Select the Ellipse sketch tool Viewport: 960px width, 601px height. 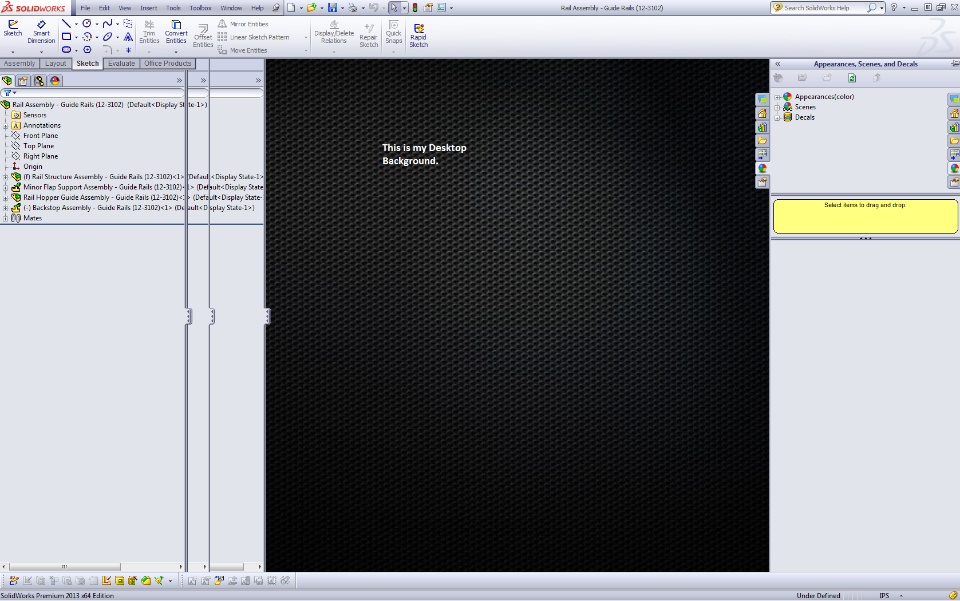click(x=107, y=37)
